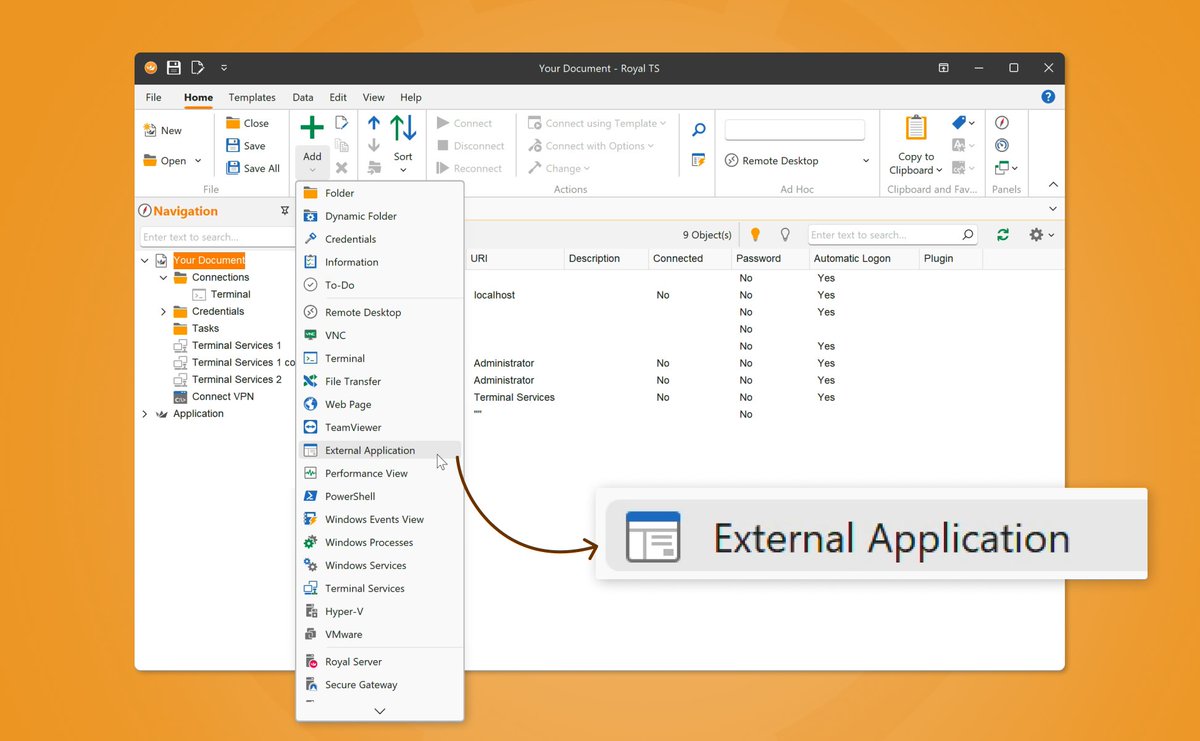Click the Move Up blue arrow icon
This screenshot has width=1200, height=741.
pyautogui.click(x=374, y=123)
